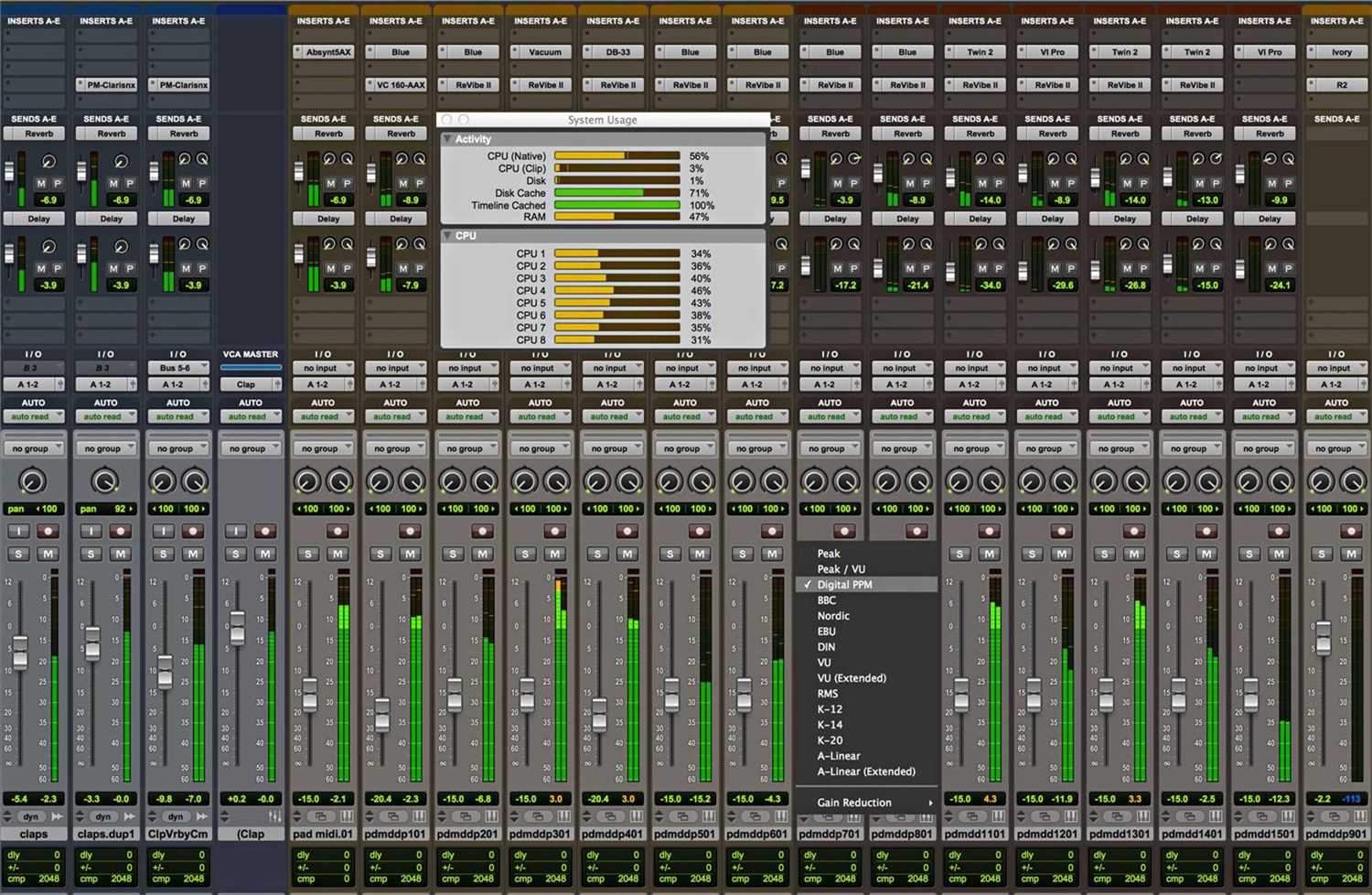The image size is (1372, 895).
Task: Click the pan knob on claps.dup1 track
Action: point(105,481)
